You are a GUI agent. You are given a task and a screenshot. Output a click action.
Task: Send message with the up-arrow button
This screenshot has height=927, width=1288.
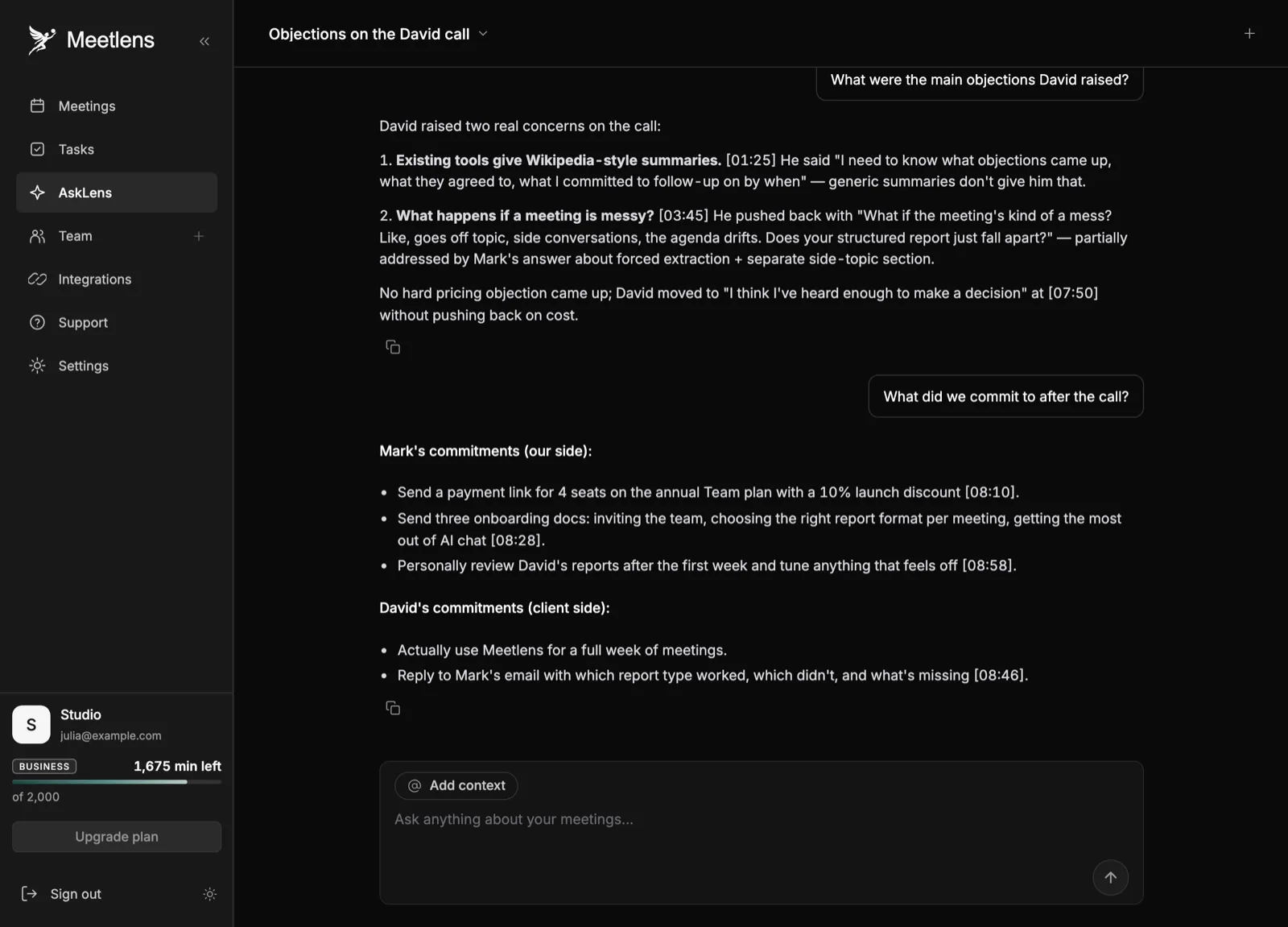click(1110, 877)
